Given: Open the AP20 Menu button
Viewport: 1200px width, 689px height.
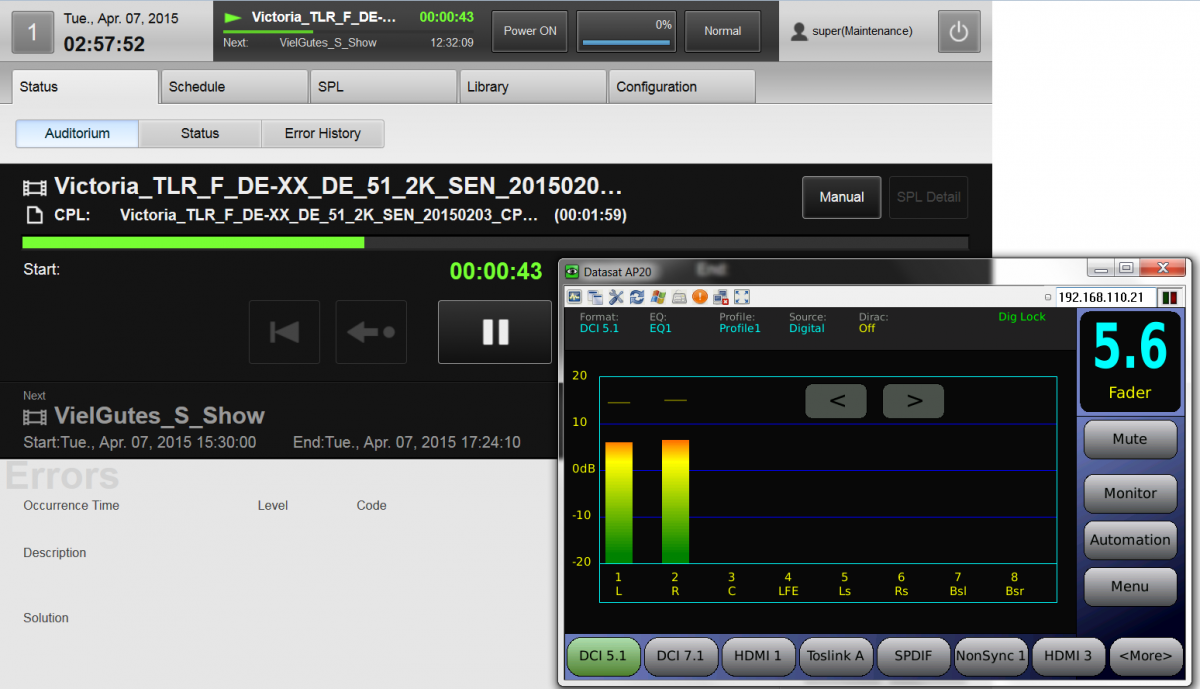Looking at the screenshot, I should [x=1129, y=586].
